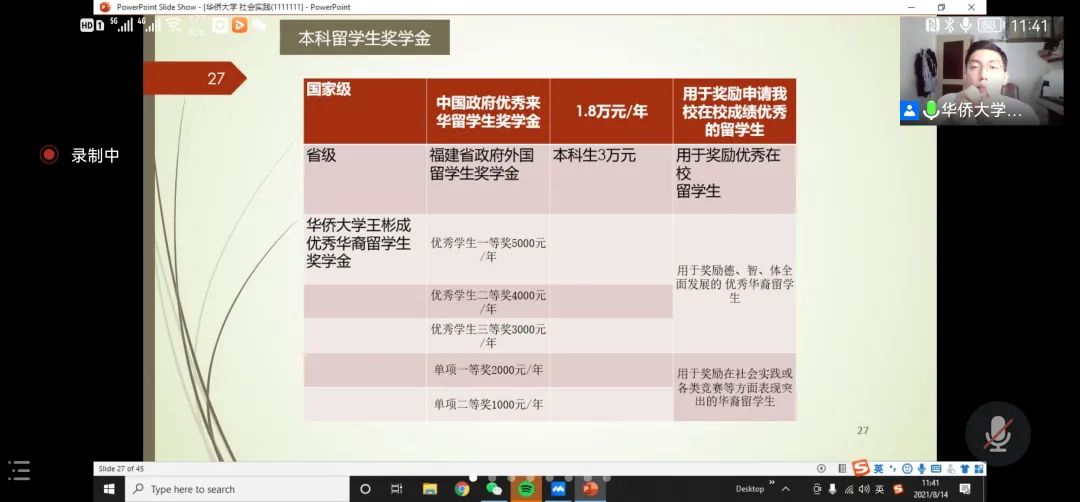Open the blue meeting app on taskbar
1080x502 pixels.
tap(558, 489)
